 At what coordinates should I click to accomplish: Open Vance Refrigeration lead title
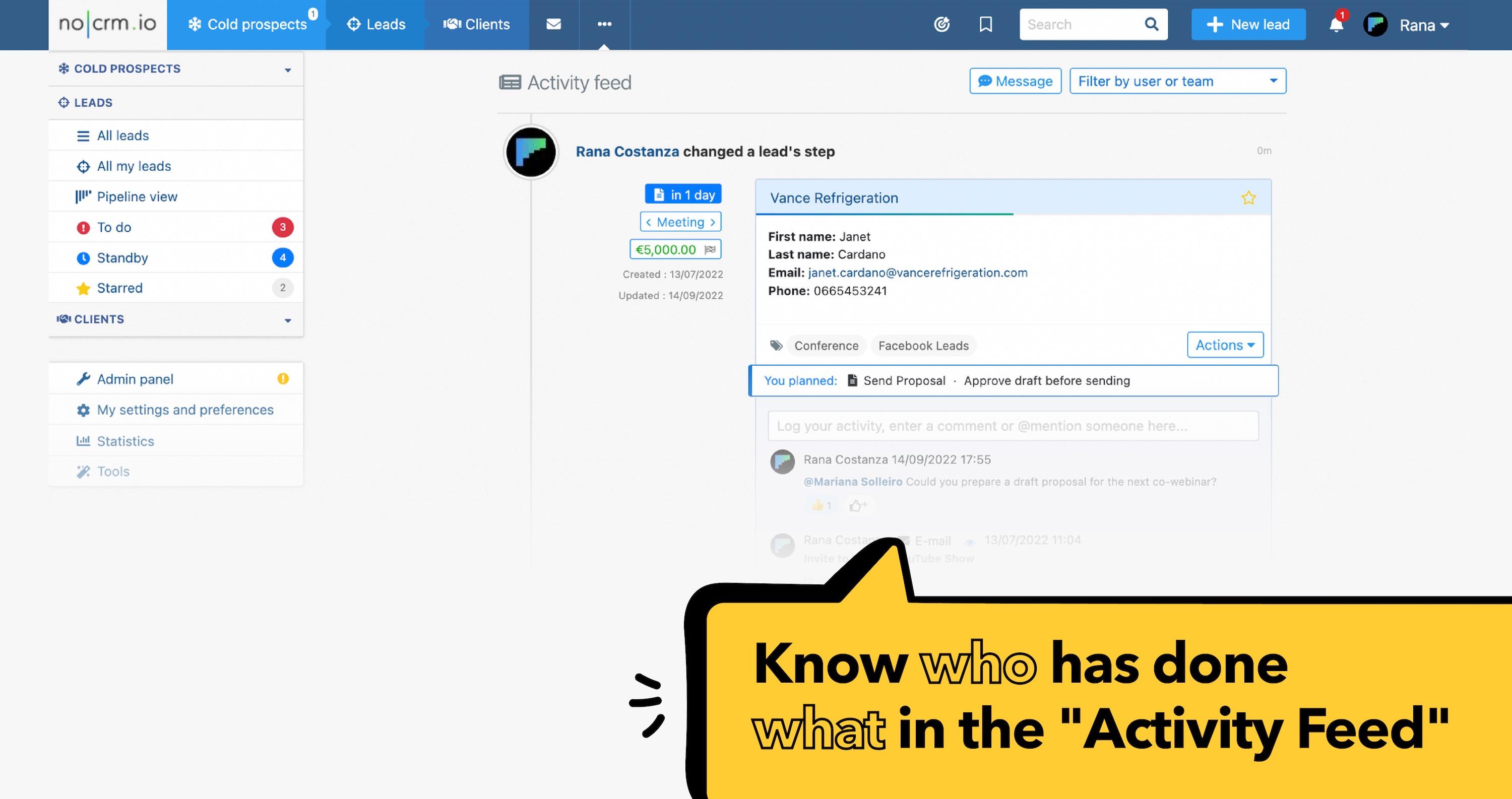coord(834,198)
